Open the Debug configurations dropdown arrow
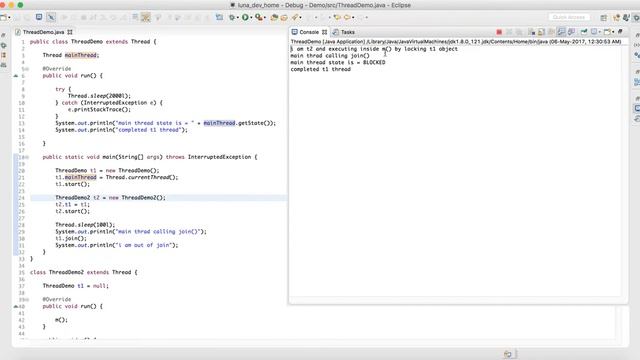 [238, 18]
